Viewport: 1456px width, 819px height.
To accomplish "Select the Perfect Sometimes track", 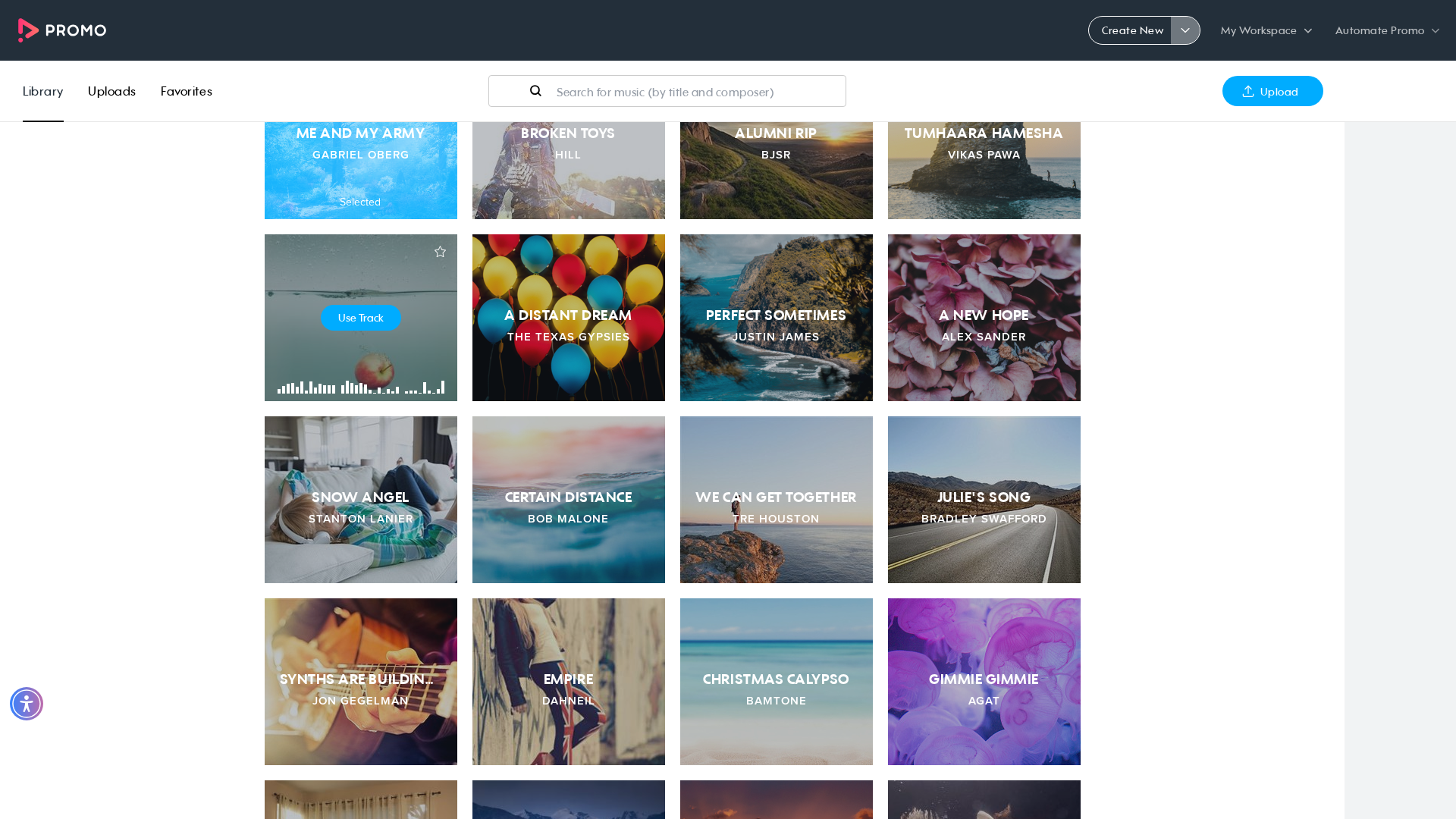I will tap(777, 318).
